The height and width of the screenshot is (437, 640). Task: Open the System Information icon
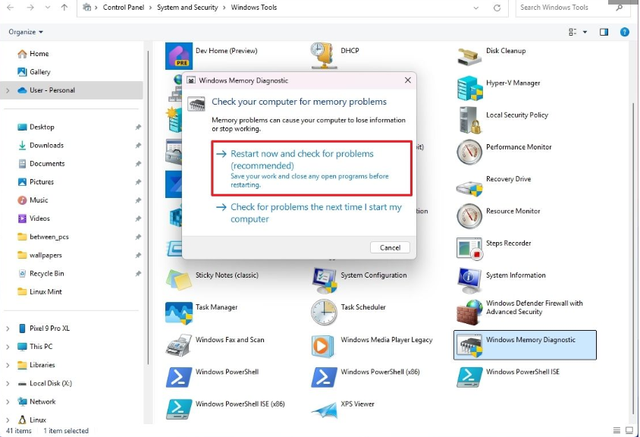coord(469,281)
